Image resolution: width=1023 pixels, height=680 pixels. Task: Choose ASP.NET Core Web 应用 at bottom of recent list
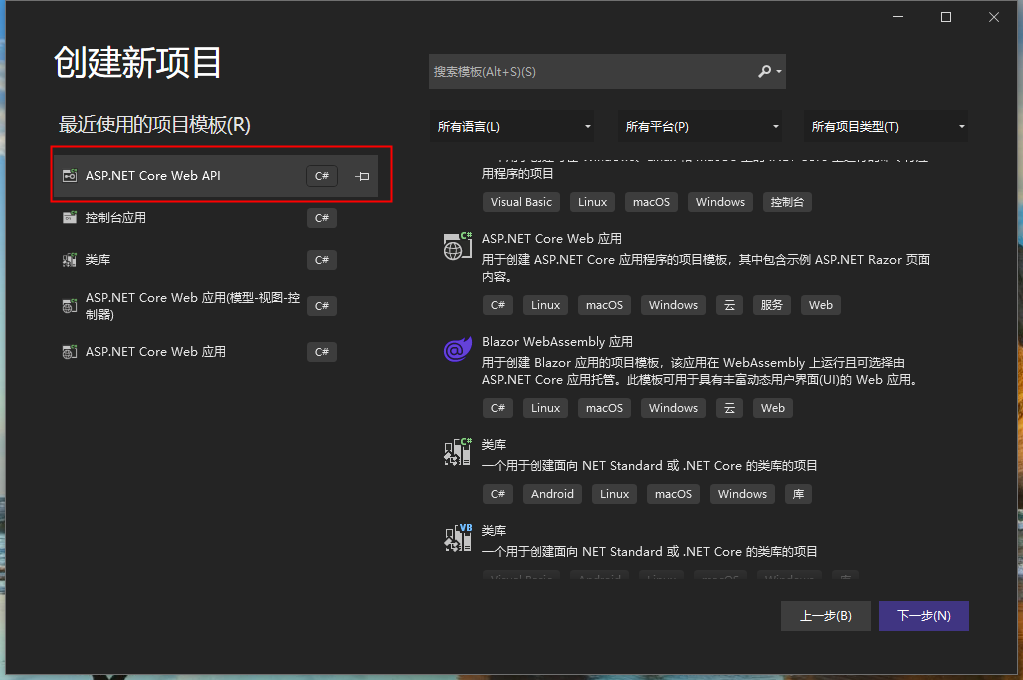(x=156, y=352)
